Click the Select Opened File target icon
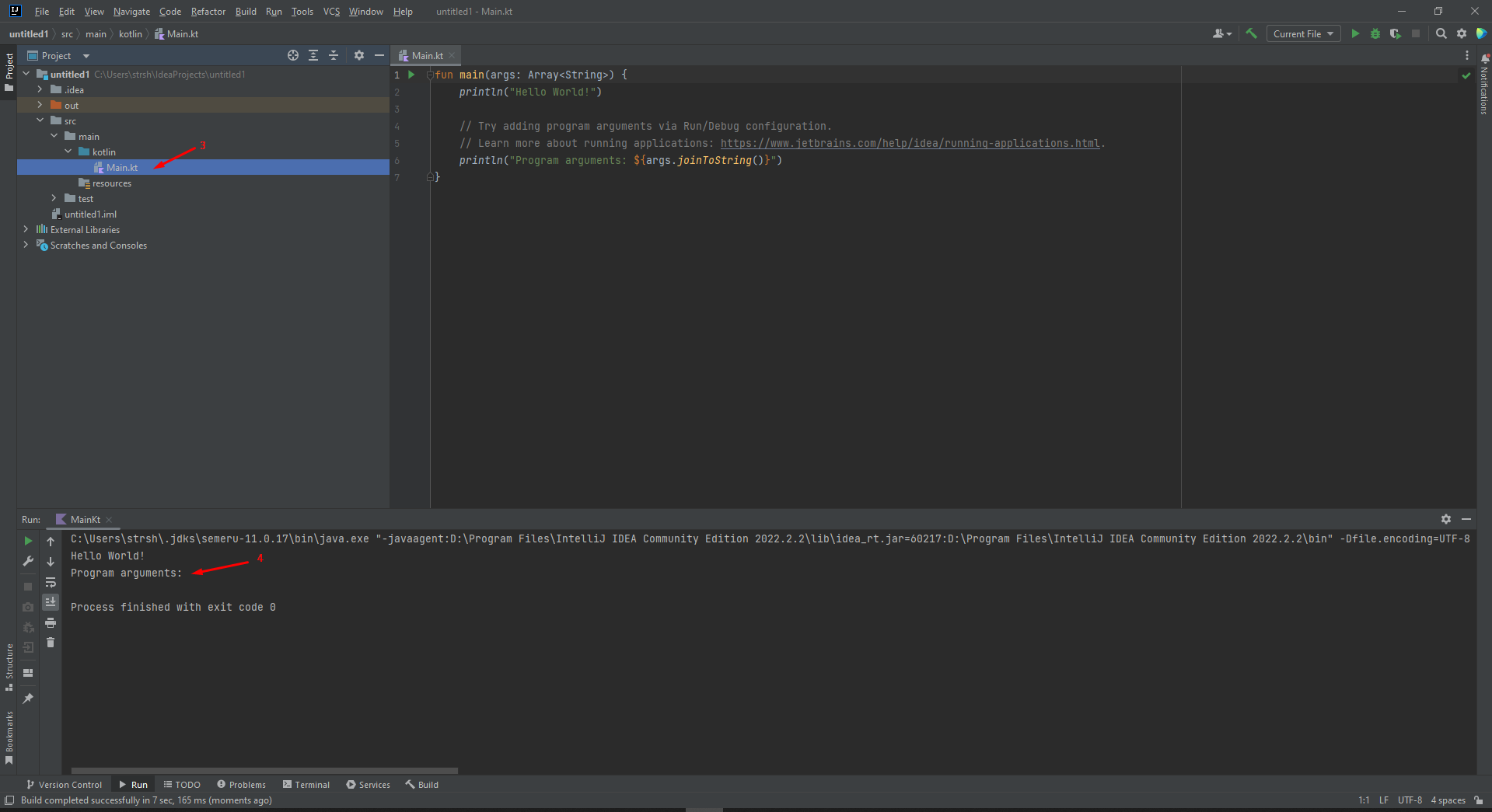 pyautogui.click(x=293, y=55)
